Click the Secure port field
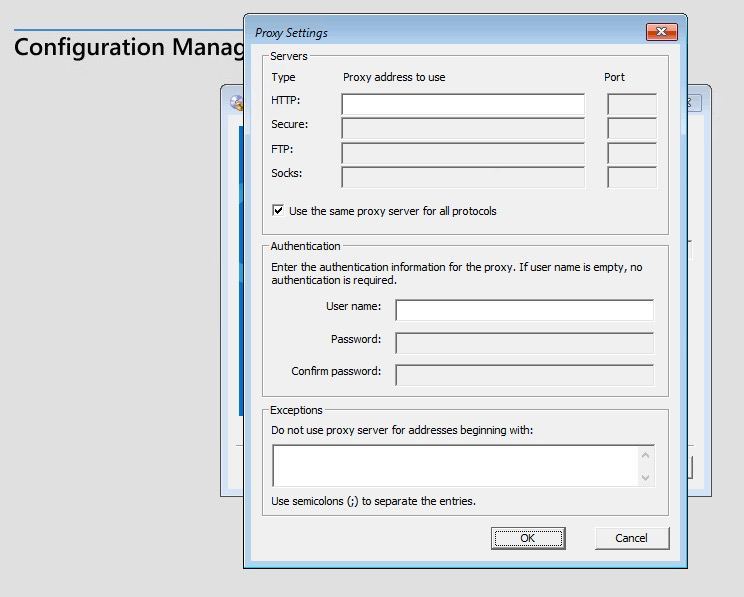The width and height of the screenshot is (744, 597). coord(632,129)
